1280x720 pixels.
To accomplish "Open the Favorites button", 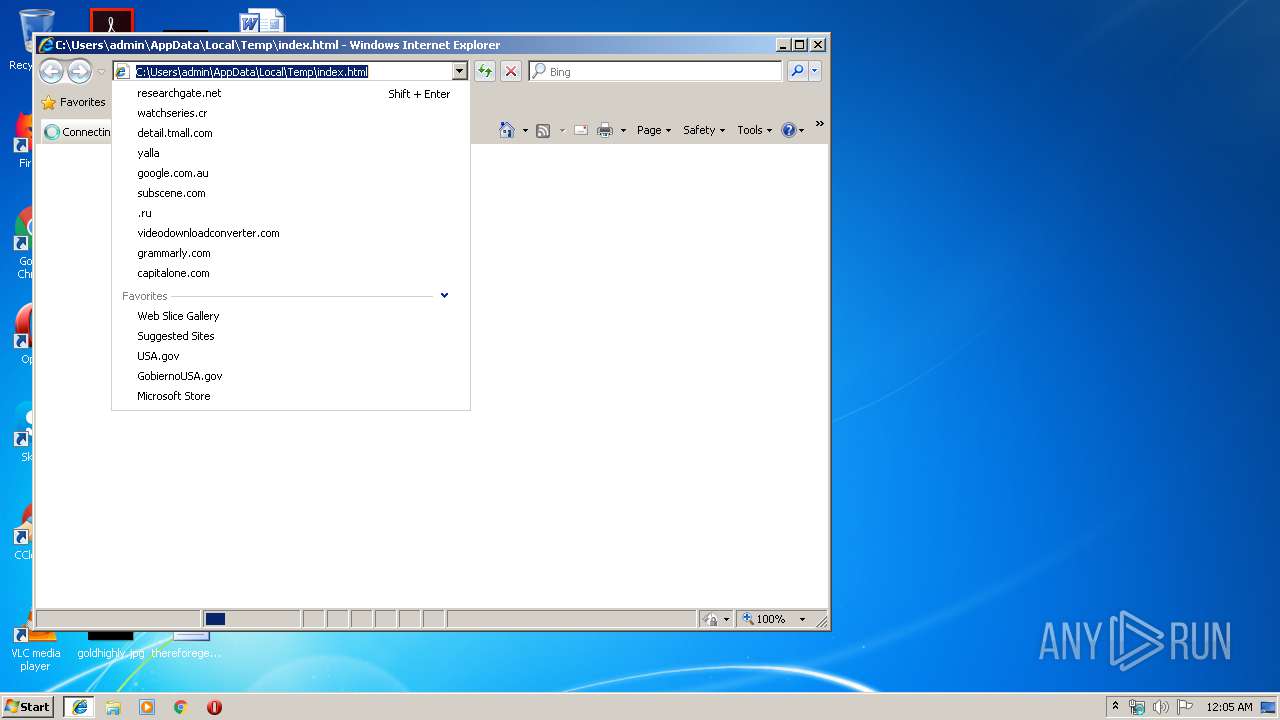I will (x=73, y=102).
